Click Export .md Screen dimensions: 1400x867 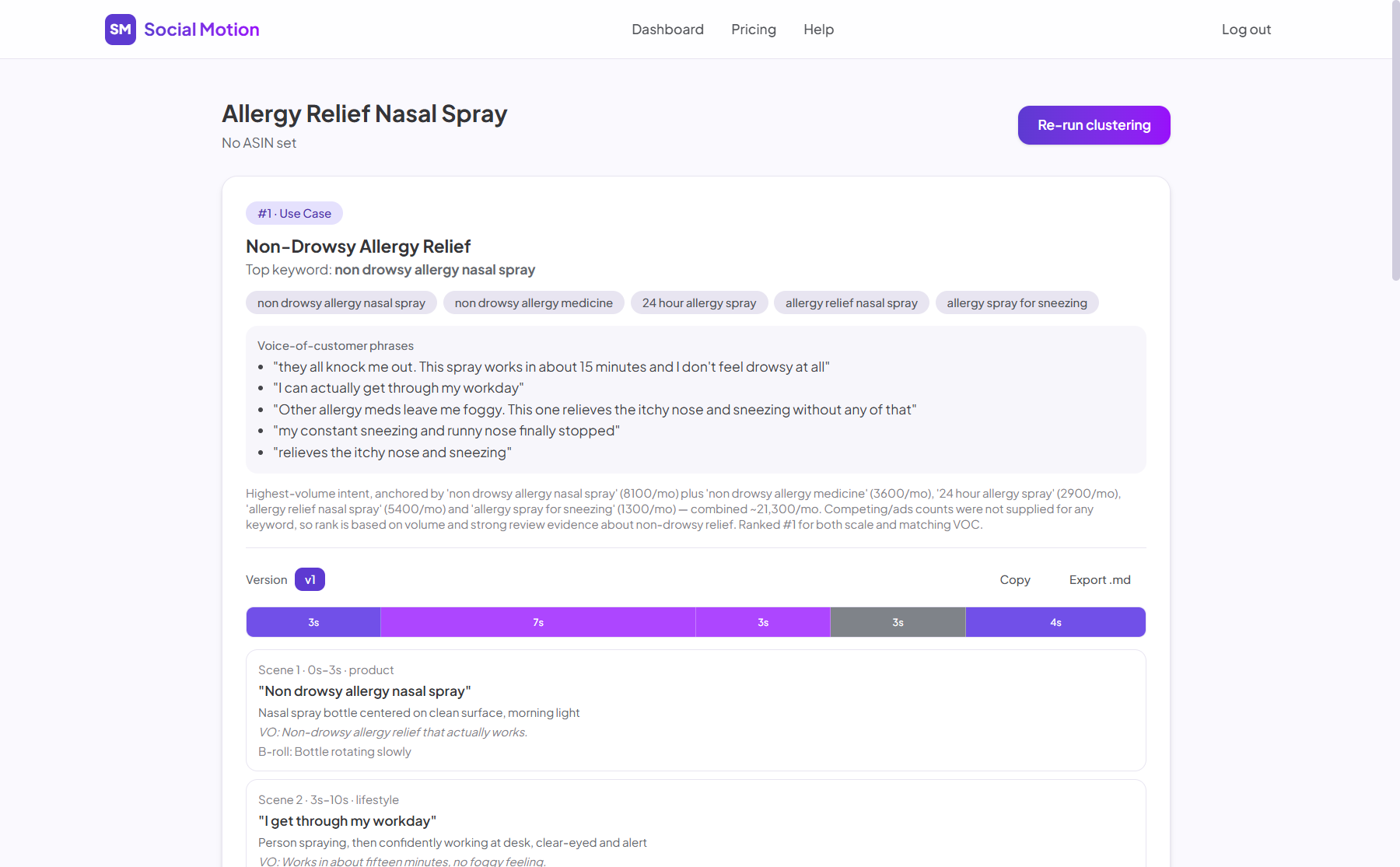(1100, 580)
